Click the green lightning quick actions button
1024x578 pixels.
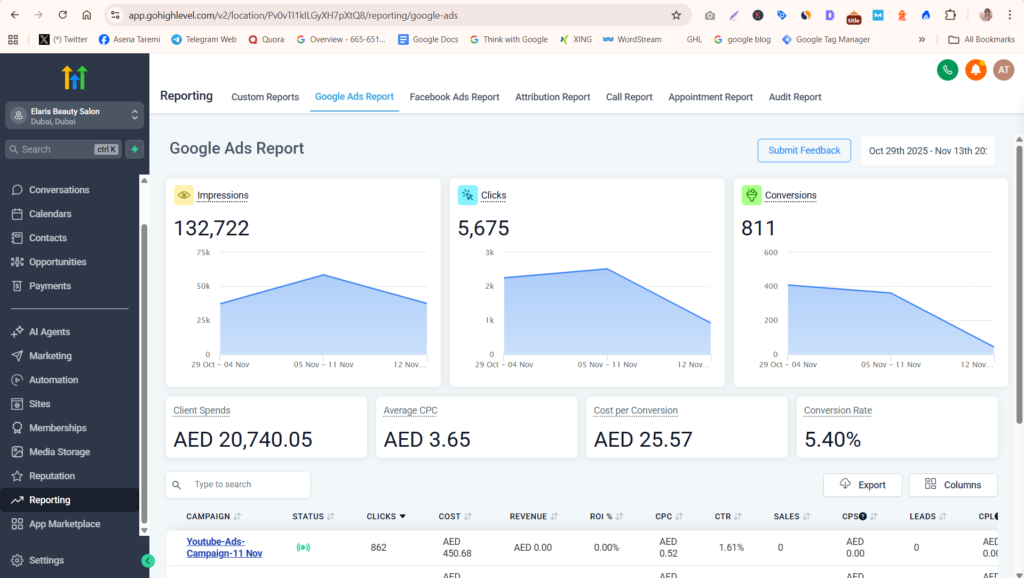tap(135, 150)
